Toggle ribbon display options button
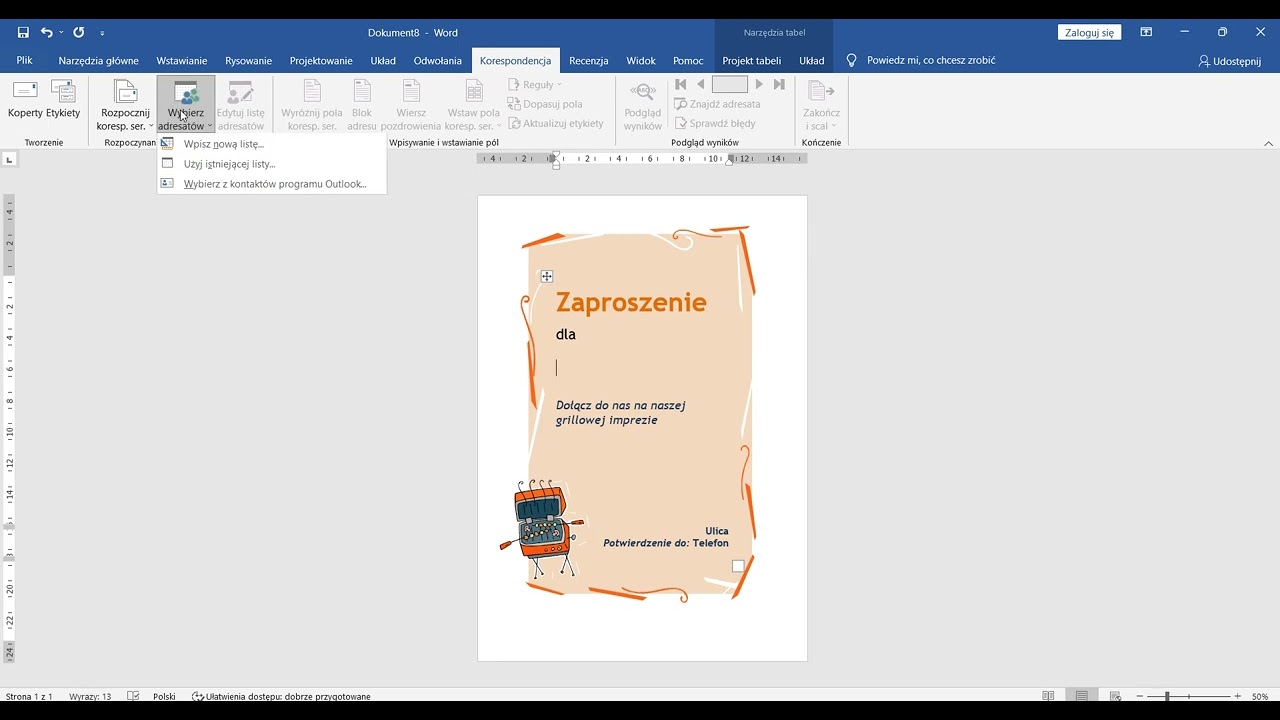Viewport: 1280px width, 720px height. (x=1146, y=32)
